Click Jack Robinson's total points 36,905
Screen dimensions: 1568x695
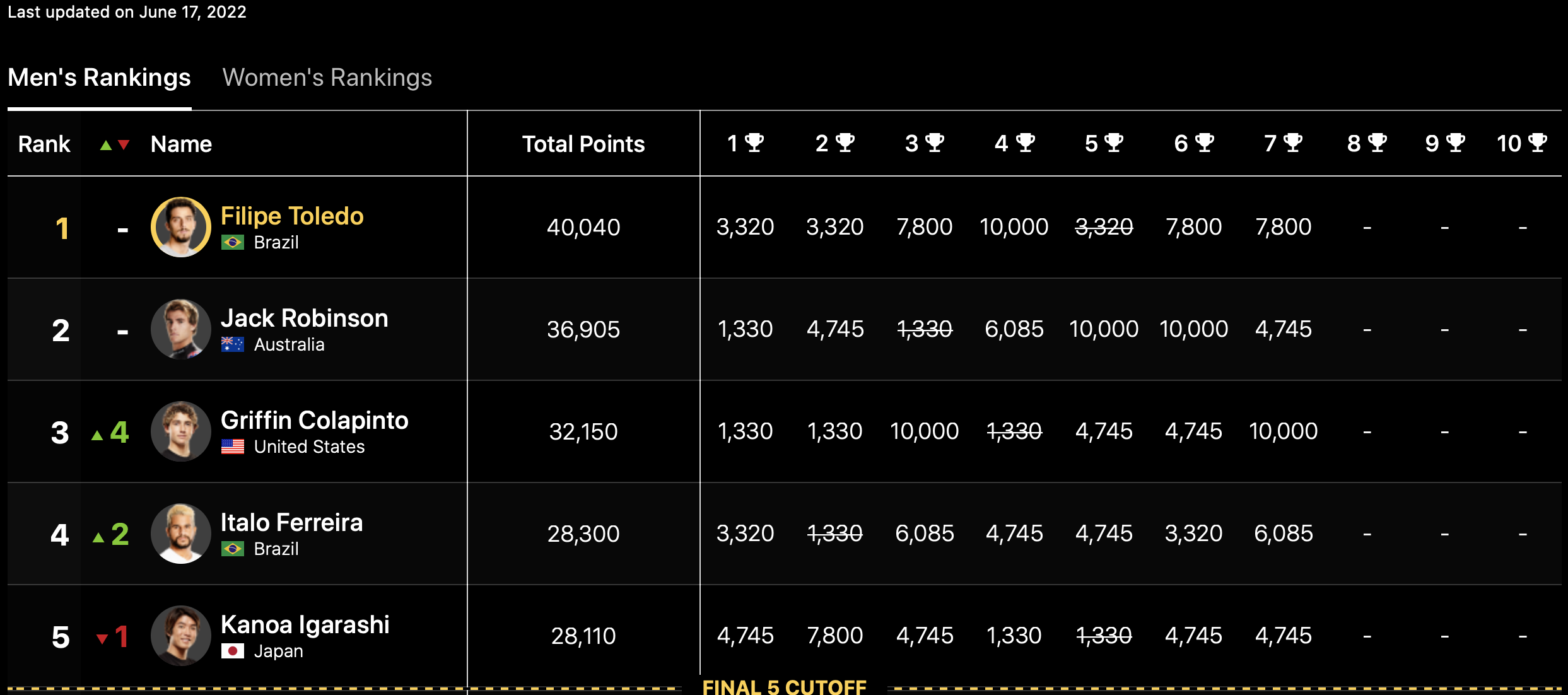[x=583, y=329]
